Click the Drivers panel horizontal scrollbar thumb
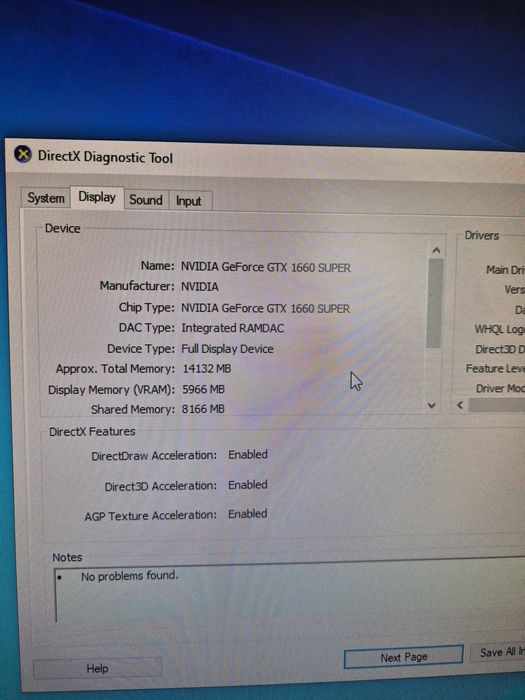The height and width of the screenshot is (700, 525). [x=496, y=405]
